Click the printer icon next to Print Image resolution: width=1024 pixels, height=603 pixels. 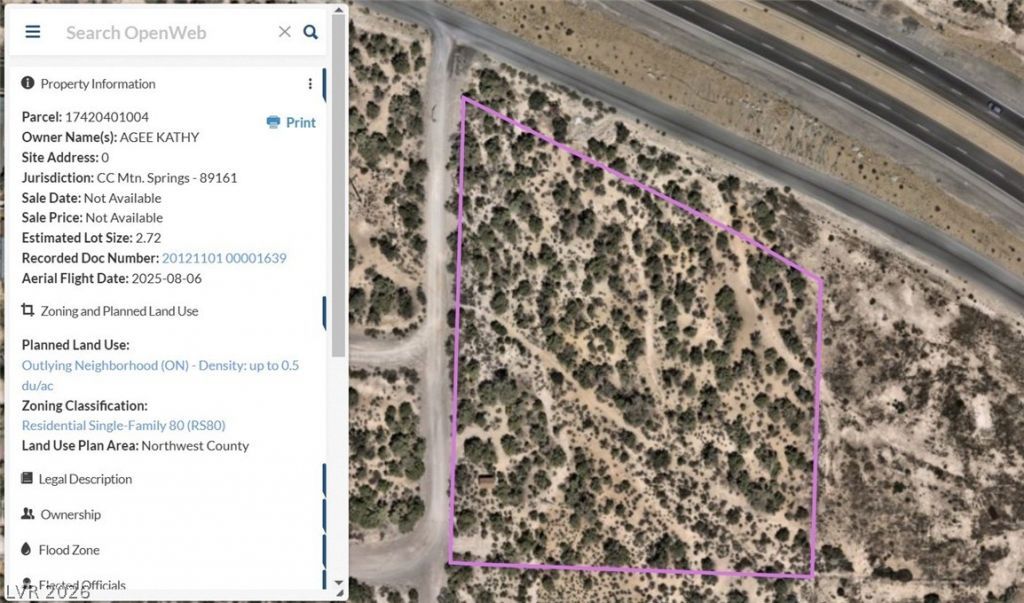pyautogui.click(x=273, y=122)
